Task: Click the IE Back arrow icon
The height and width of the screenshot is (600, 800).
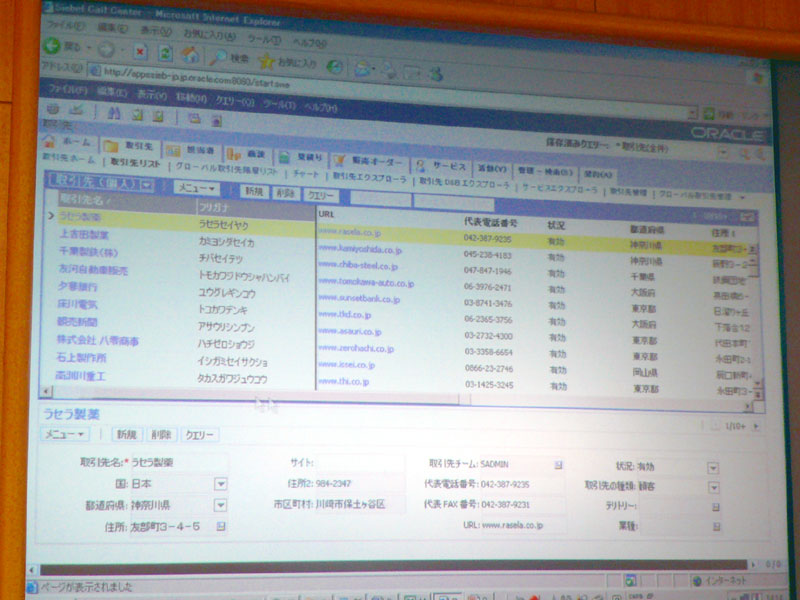Action: click(52, 45)
